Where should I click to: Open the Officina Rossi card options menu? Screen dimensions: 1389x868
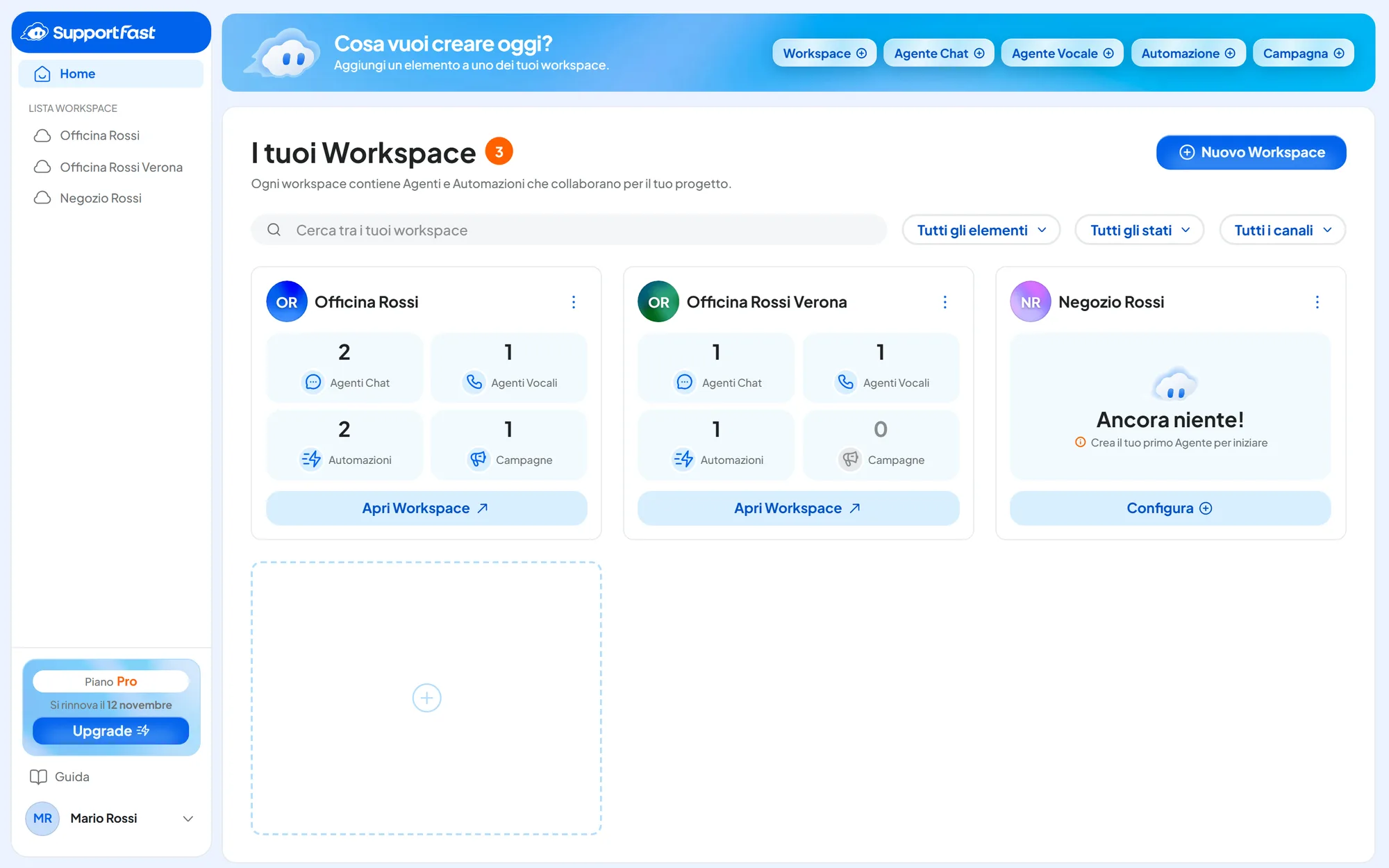574,302
